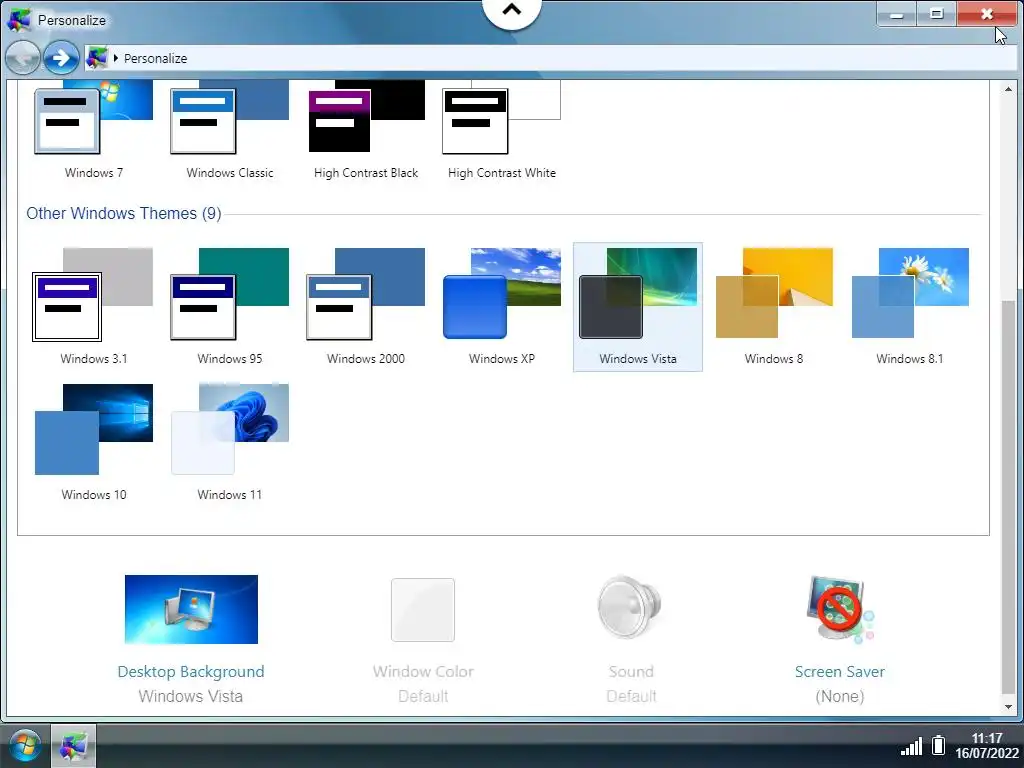Click the Sound label
Image resolution: width=1024 pixels, height=768 pixels.
pos(631,671)
